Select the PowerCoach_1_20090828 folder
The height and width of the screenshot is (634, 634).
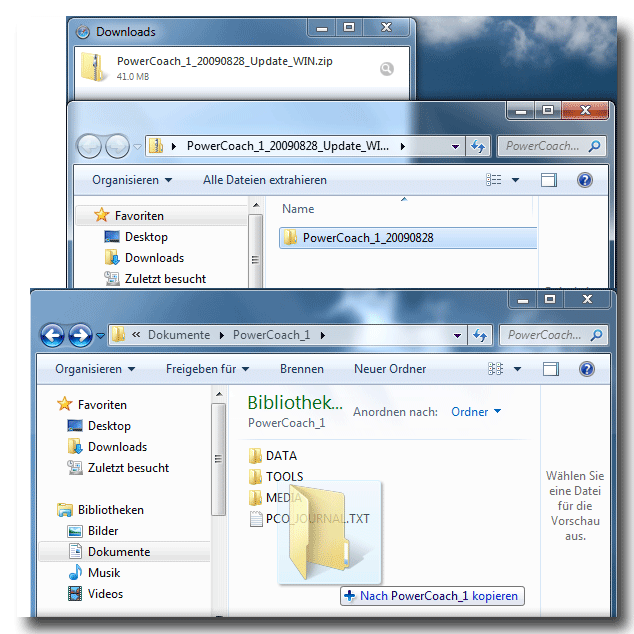(408, 238)
